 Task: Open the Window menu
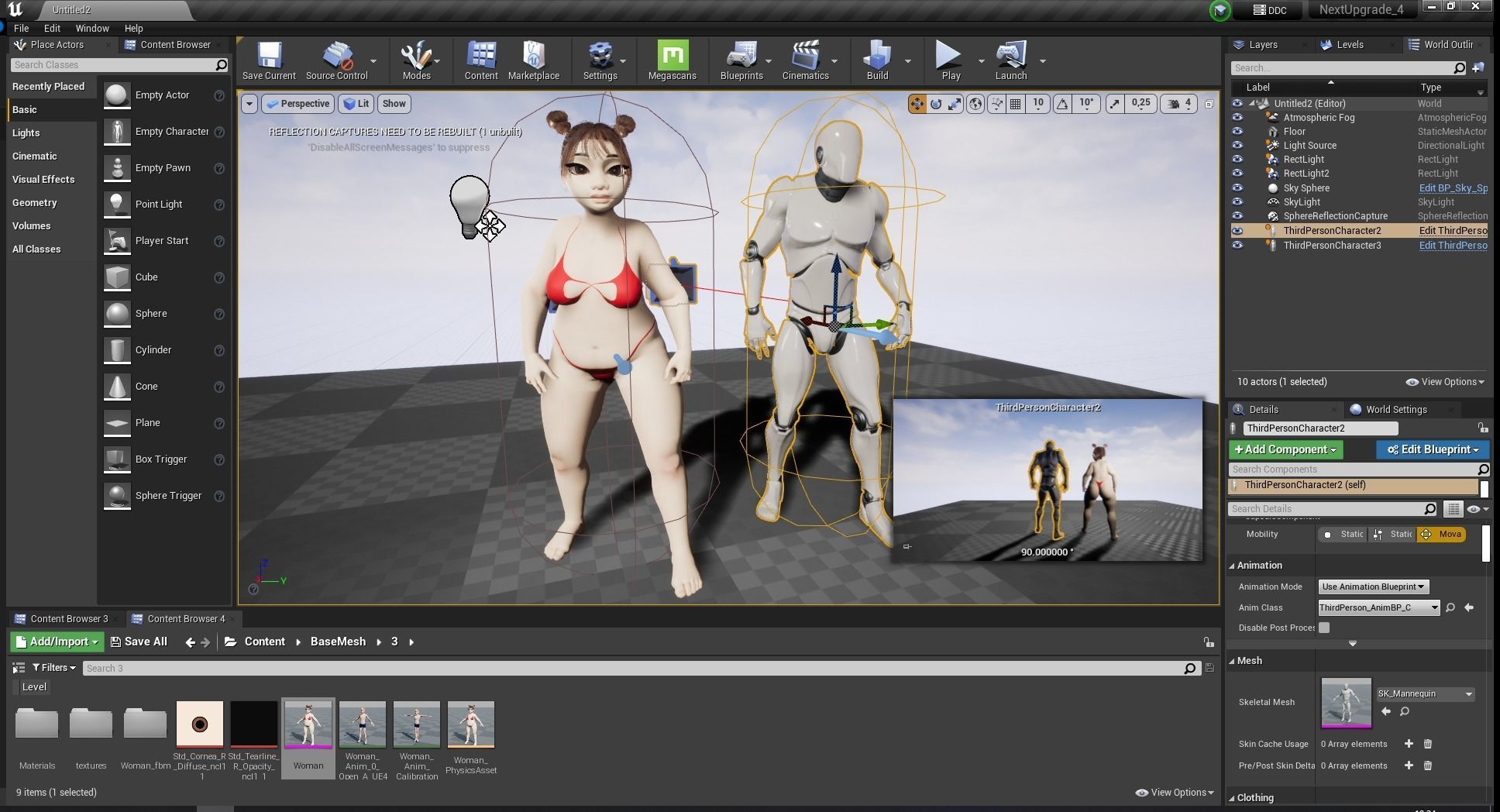click(x=92, y=28)
